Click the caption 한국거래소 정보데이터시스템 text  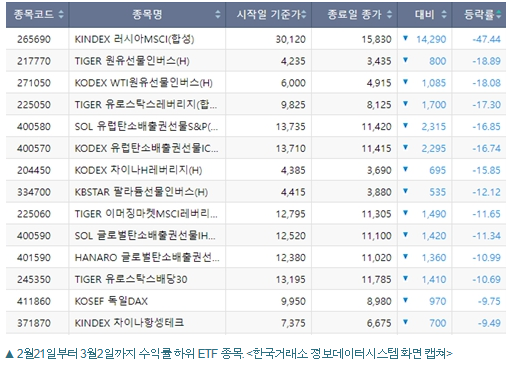[325, 354]
